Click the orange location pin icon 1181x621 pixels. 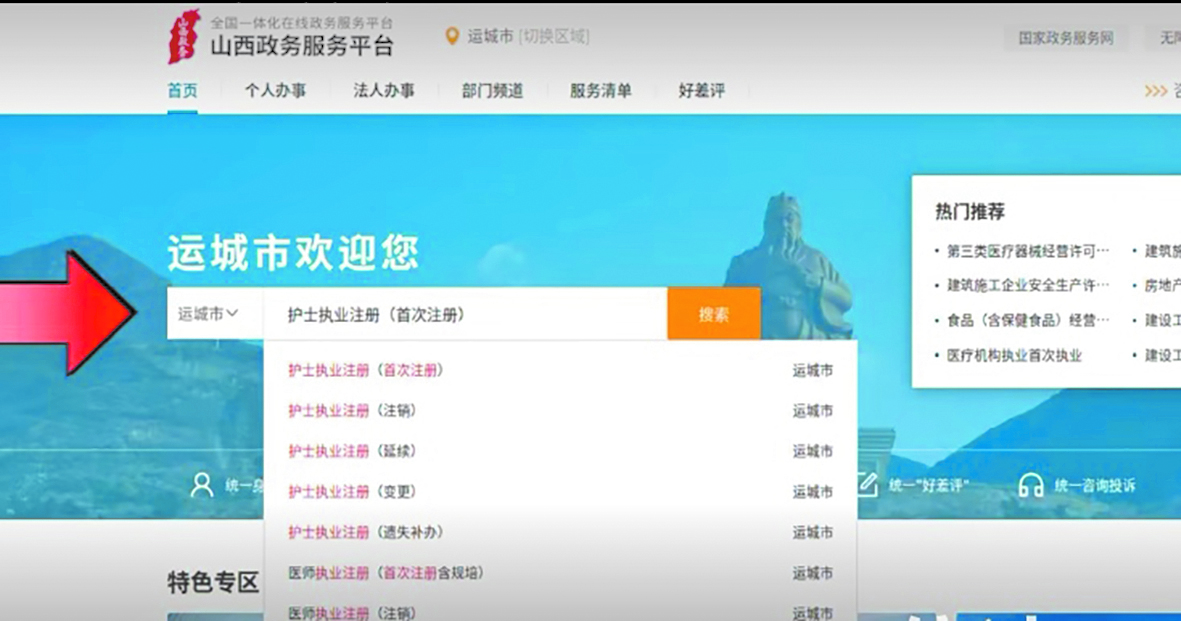[x=452, y=37]
